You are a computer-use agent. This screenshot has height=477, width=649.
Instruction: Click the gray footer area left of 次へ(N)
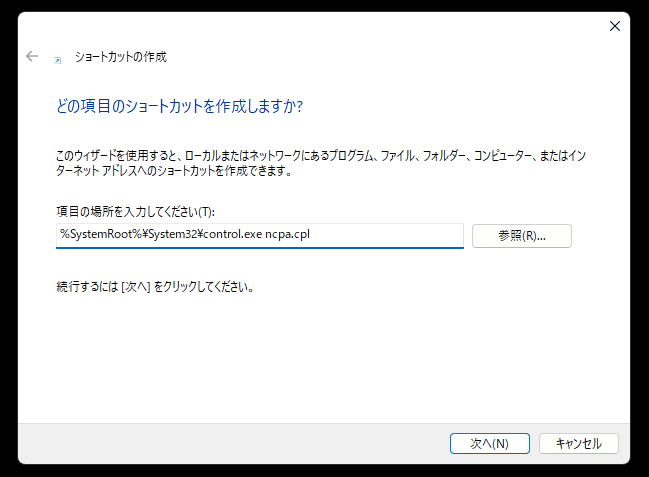point(230,443)
